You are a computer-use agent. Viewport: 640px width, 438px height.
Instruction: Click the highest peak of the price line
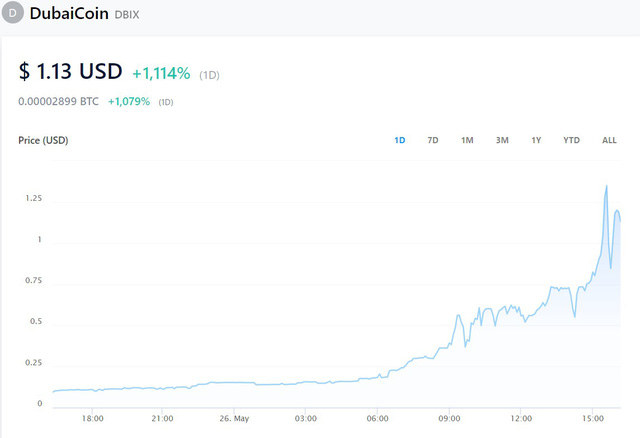click(606, 185)
